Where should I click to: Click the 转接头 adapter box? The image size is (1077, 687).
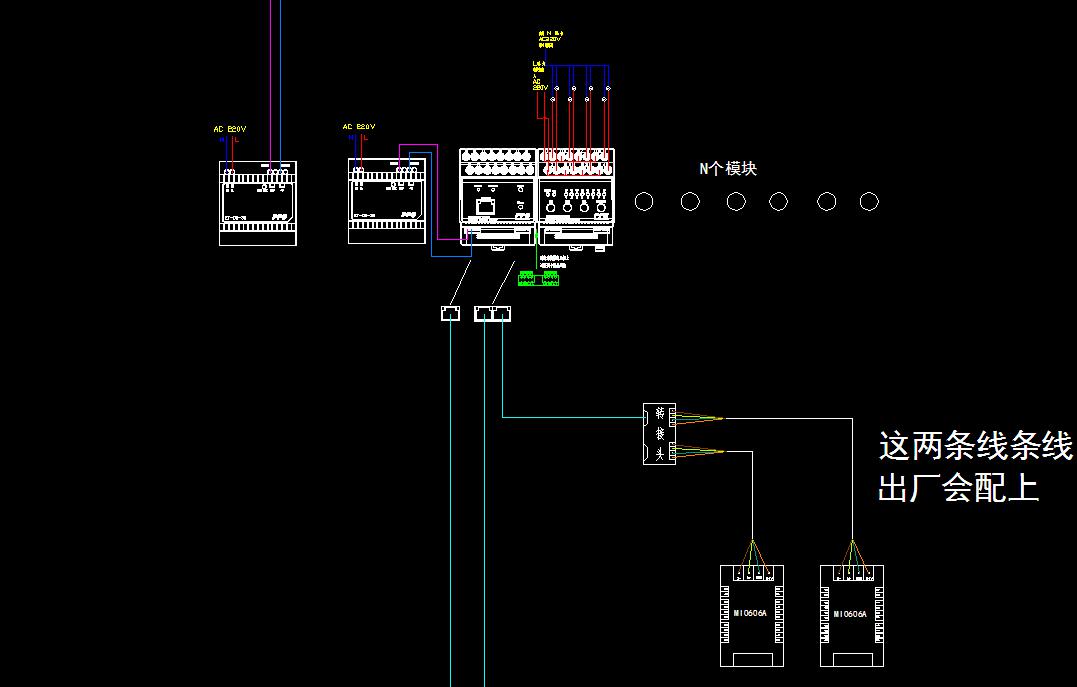[x=658, y=434]
